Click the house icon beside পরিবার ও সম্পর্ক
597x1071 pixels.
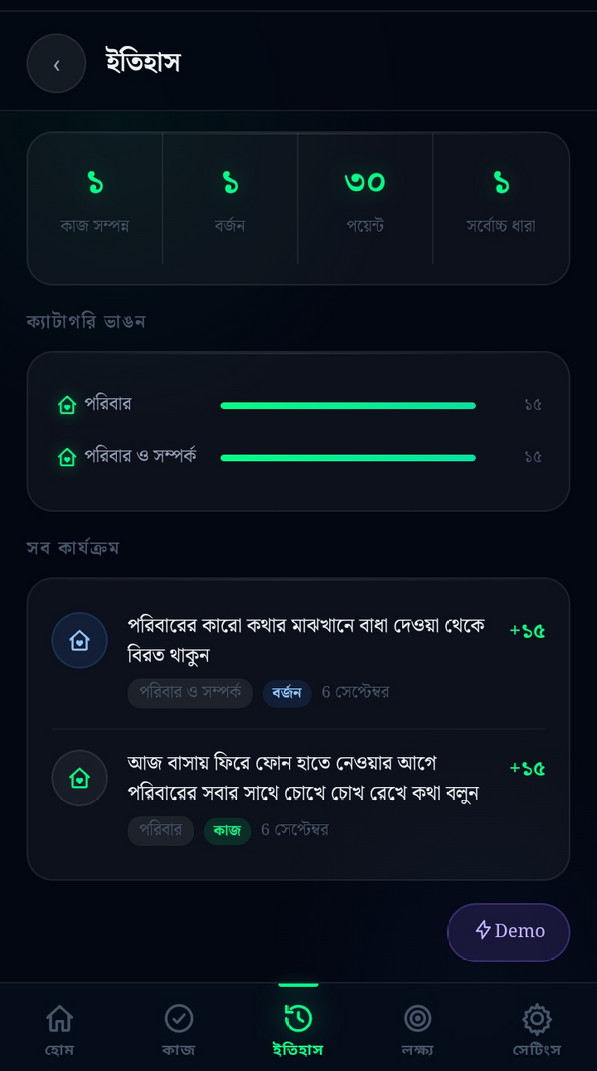click(66, 456)
